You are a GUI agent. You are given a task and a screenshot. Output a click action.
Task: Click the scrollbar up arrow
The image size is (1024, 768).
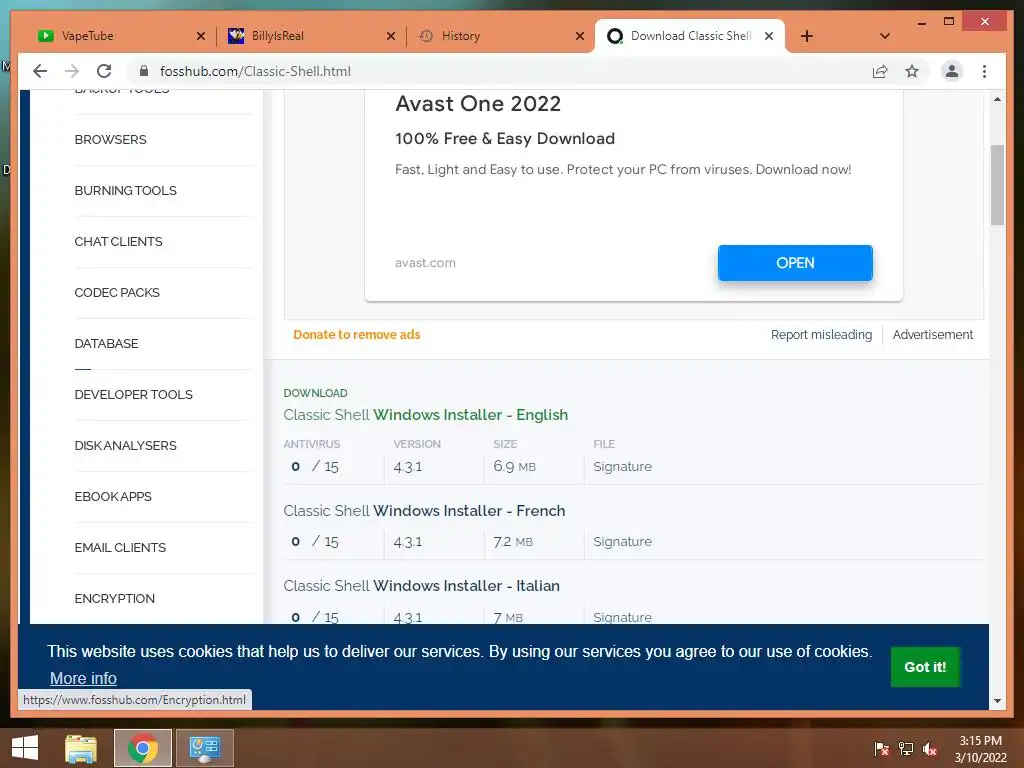pyautogui.click(x=997, y=99)
